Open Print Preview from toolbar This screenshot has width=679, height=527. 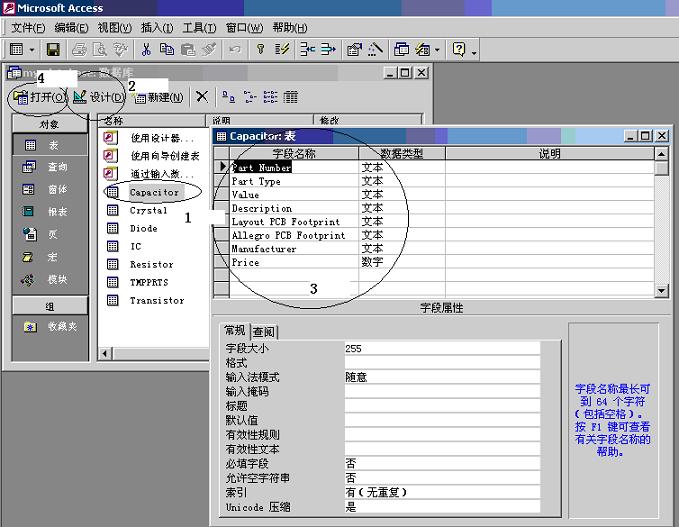(x=100, y=49)
